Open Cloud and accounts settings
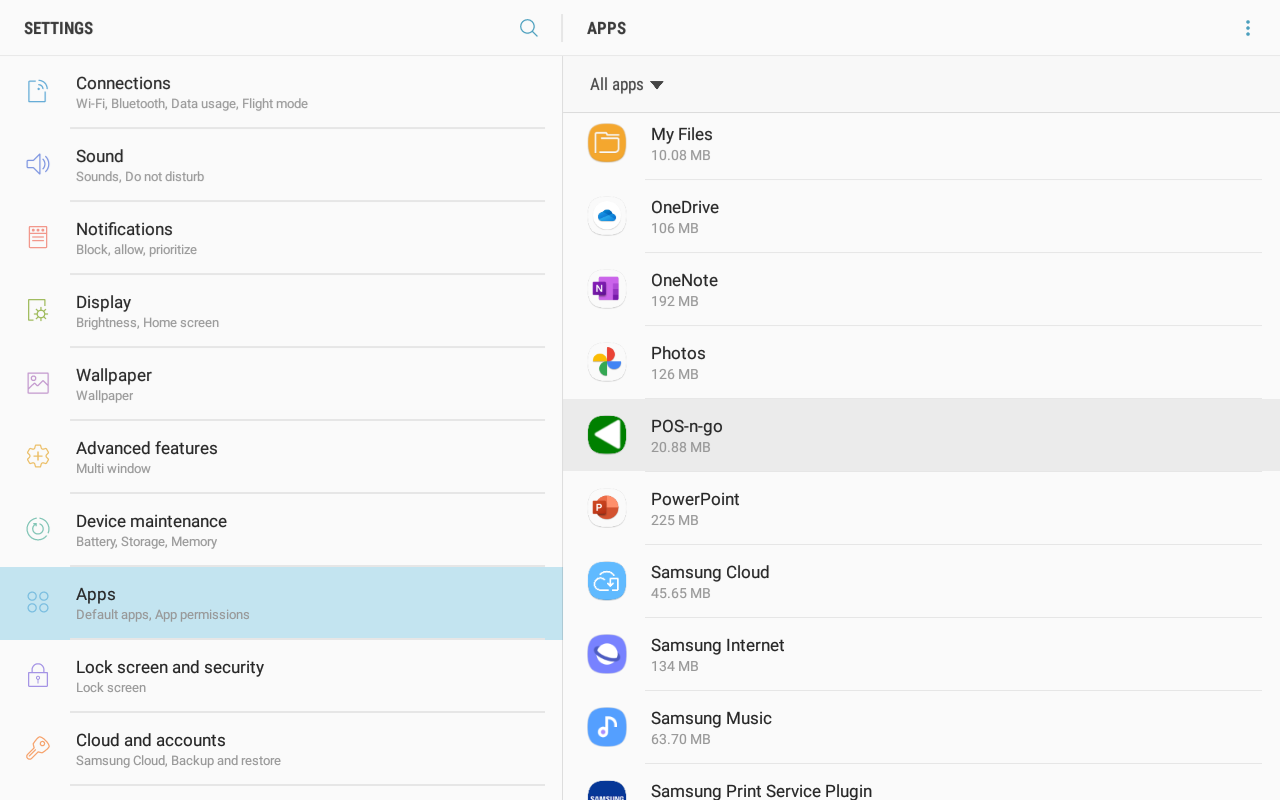Screen dimensions: 1280x800 (281, 749)
